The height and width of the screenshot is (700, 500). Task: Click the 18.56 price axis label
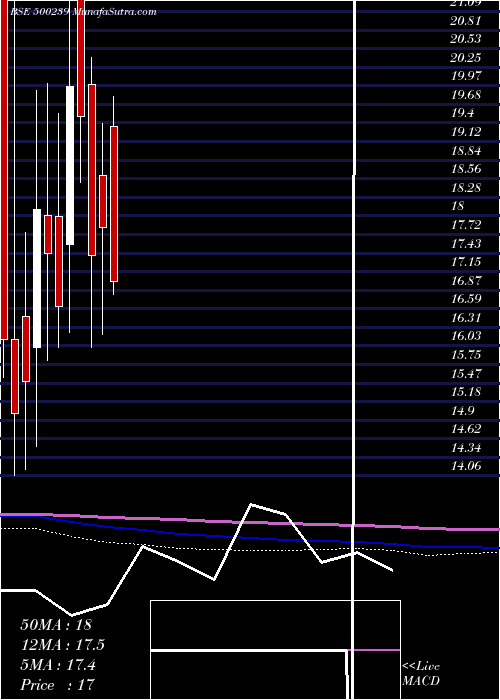(x=466, y=169)
